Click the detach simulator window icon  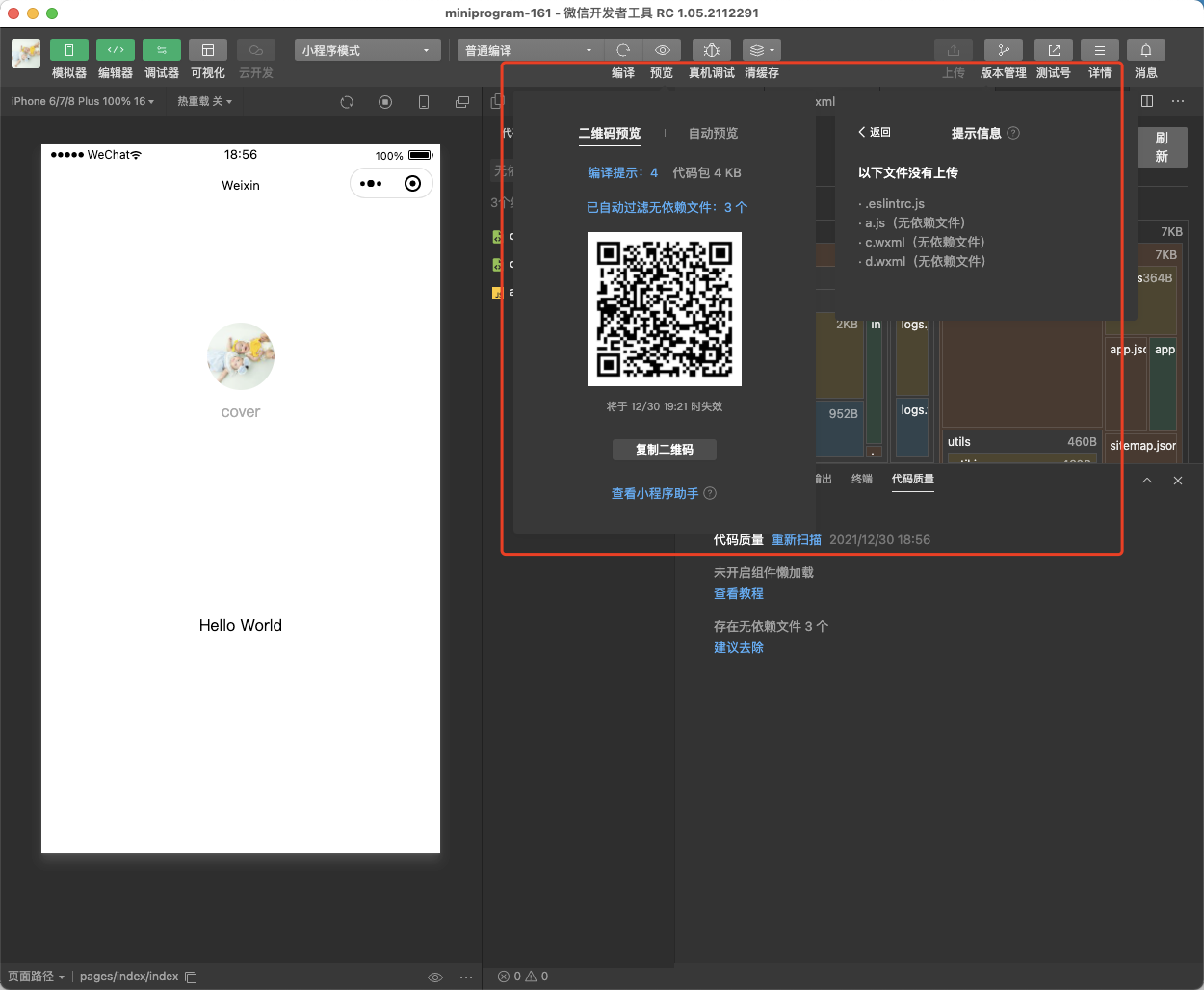462,102
